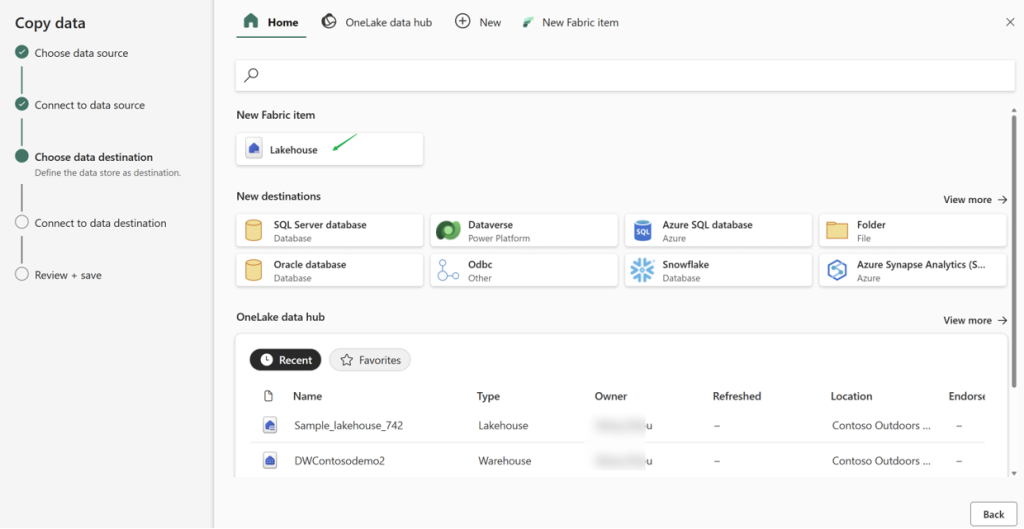Screen dimensions: 1024x529
Task: Click the OneLake data hub icon
Action: point(330,22)
